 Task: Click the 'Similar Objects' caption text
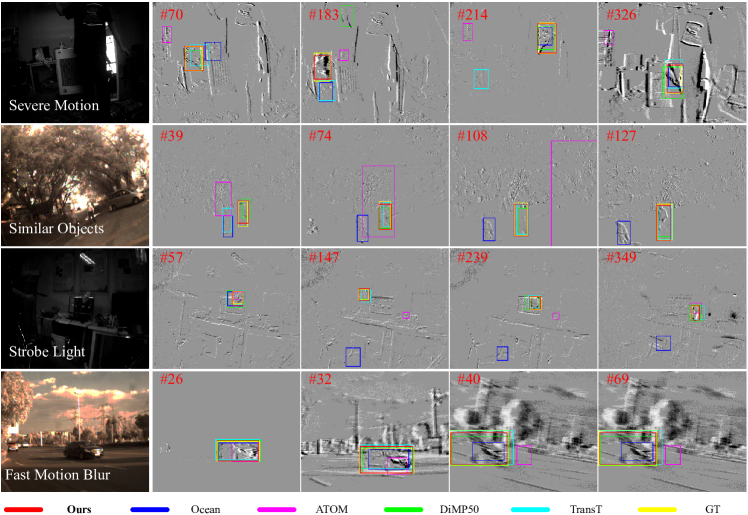click(x=56, y=228)
